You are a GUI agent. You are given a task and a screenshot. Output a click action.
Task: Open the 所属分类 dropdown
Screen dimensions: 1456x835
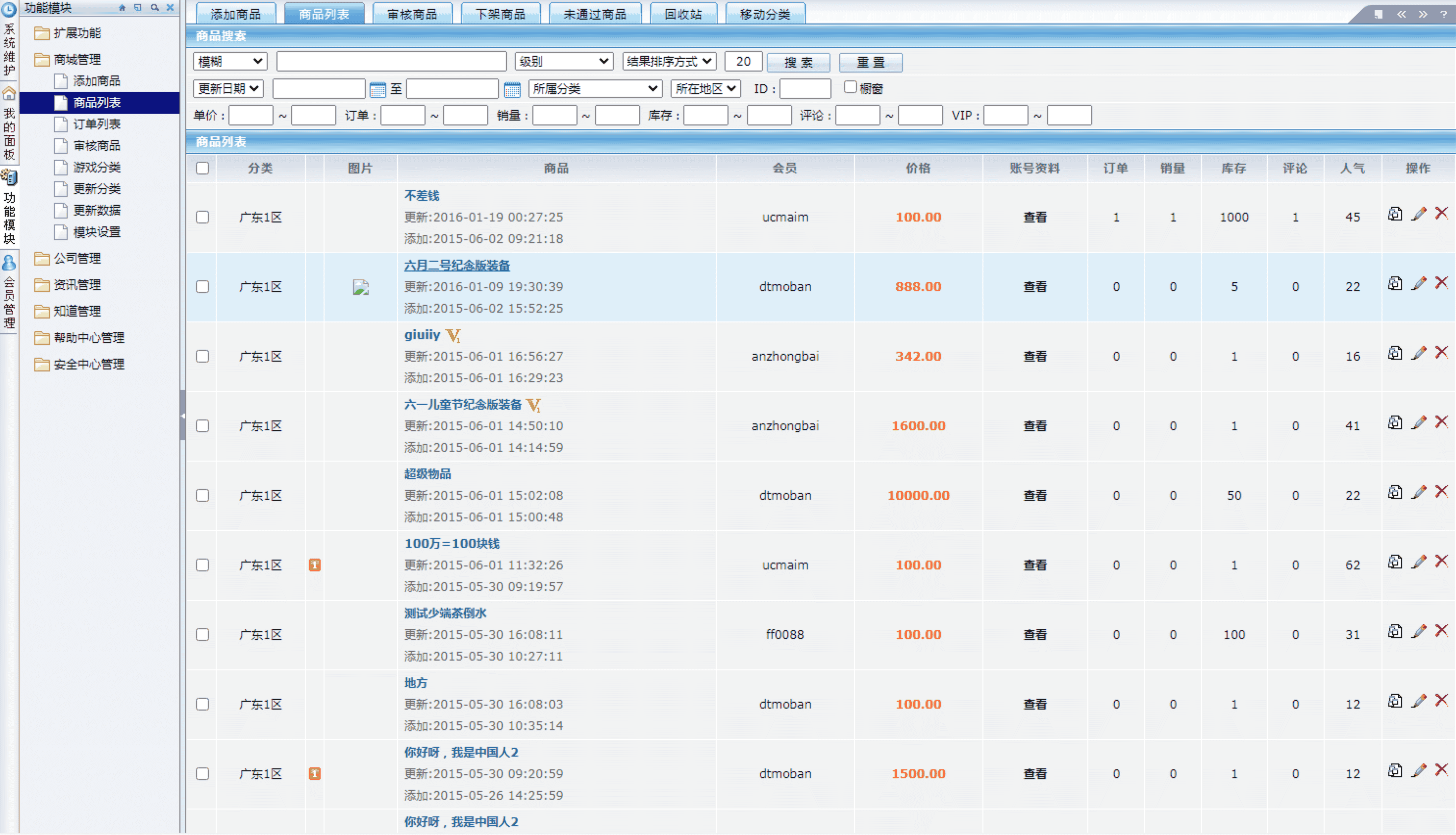coord(595,89)
